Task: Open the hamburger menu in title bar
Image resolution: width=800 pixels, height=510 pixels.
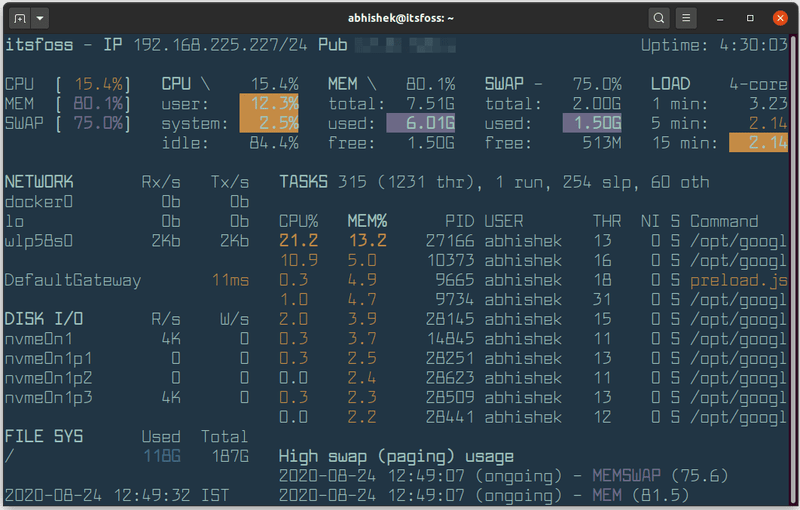Action: [686, 18]
